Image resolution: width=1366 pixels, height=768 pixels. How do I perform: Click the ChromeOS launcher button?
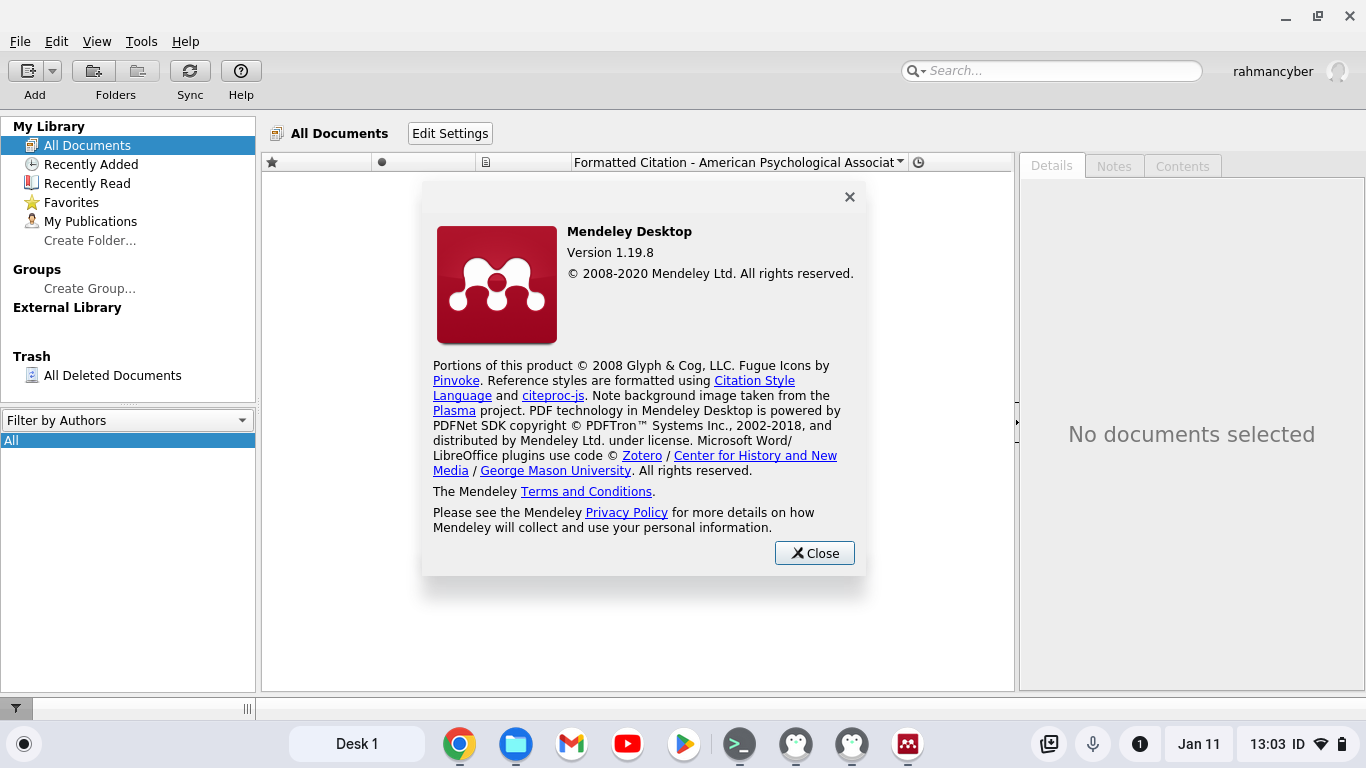click(24, 744)
